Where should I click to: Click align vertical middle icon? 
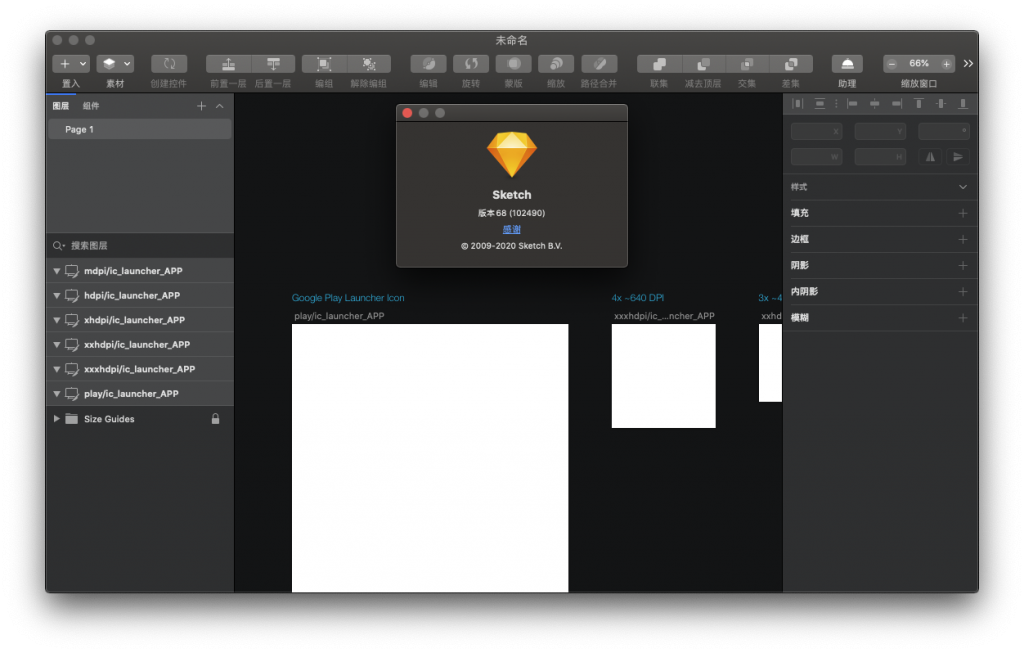(x=941, y=104)
